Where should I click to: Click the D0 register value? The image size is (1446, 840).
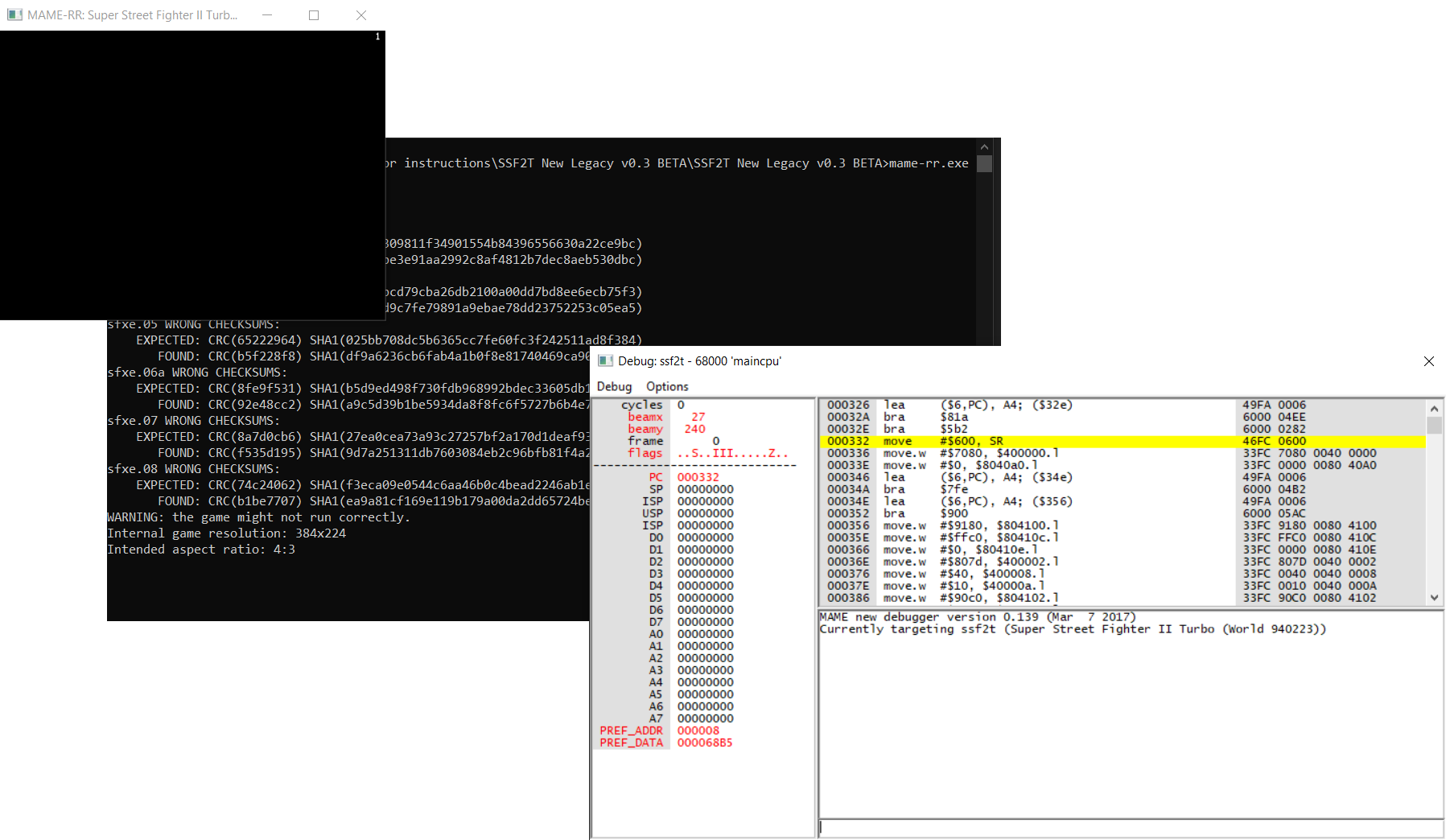(x=705, y=537)
